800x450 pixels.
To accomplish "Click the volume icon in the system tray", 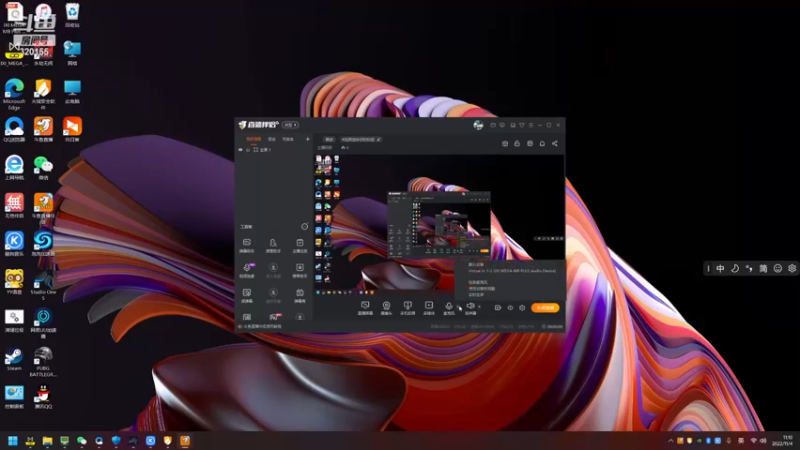I will pos(763,441).
